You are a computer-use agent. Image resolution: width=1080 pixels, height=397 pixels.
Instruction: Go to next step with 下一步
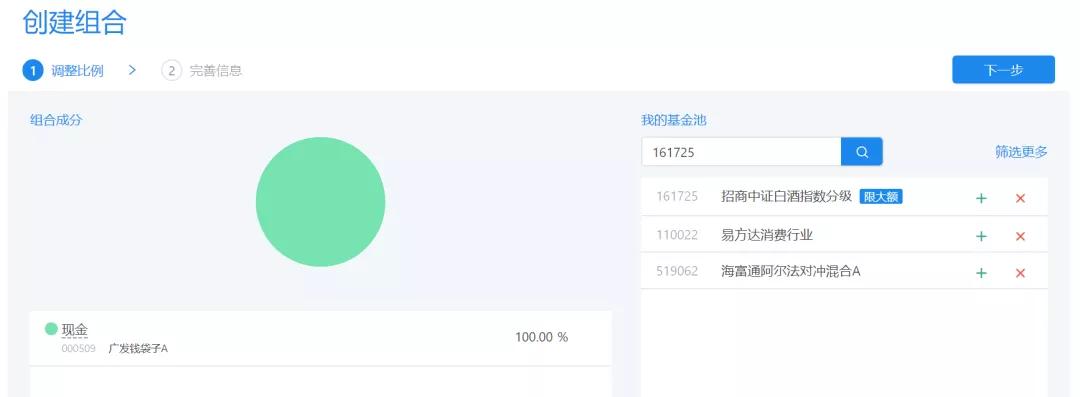click(x=1004, y=70)
